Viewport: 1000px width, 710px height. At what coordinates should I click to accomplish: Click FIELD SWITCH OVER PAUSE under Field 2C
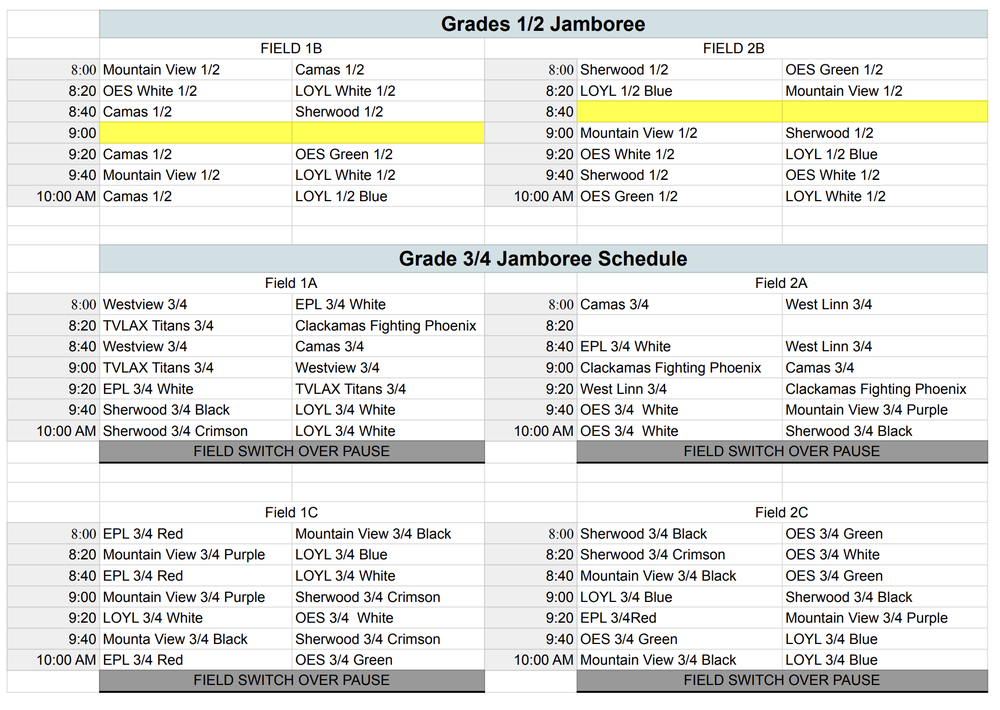click(781, 681)
